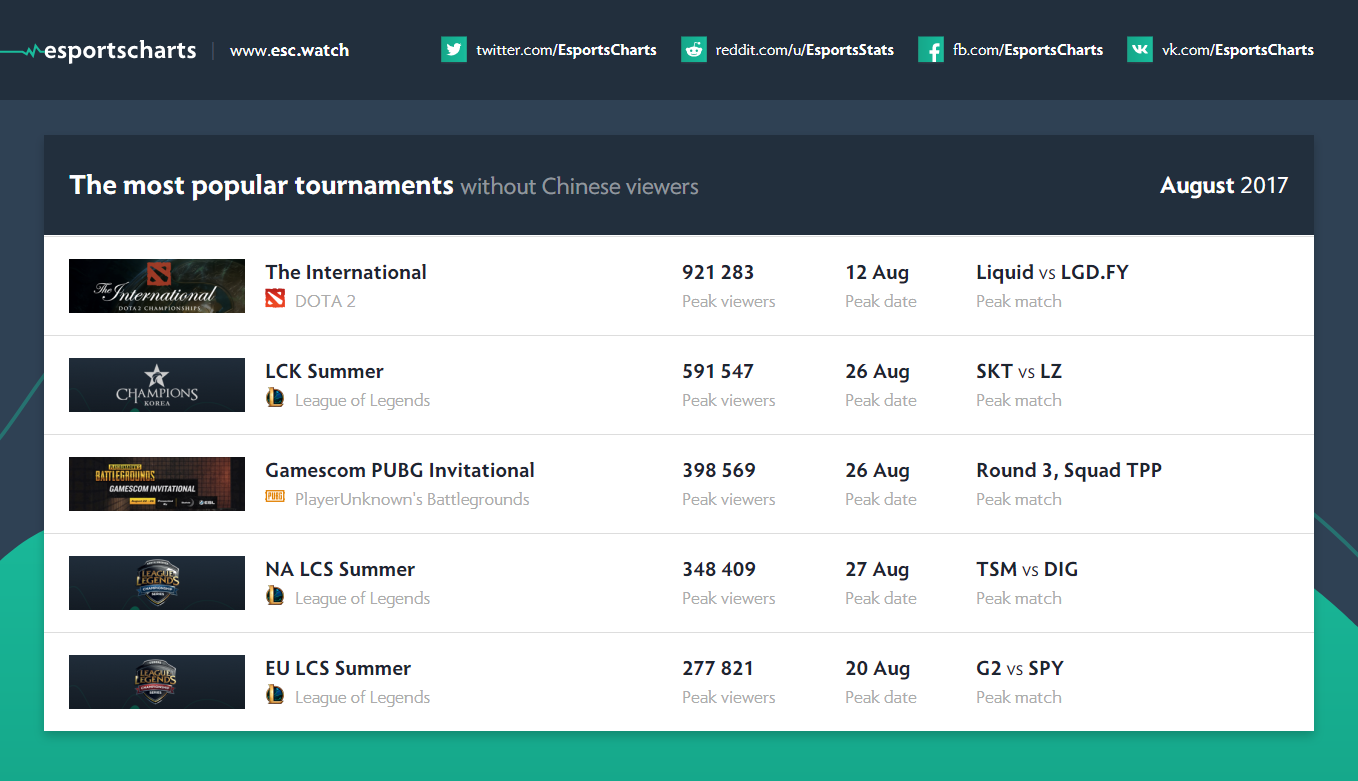The height and width of the screenshot is (781, 1358).
Task: Click the red DOTA 2 game icon
Action: pyautogui.click(x=275, y=299)
